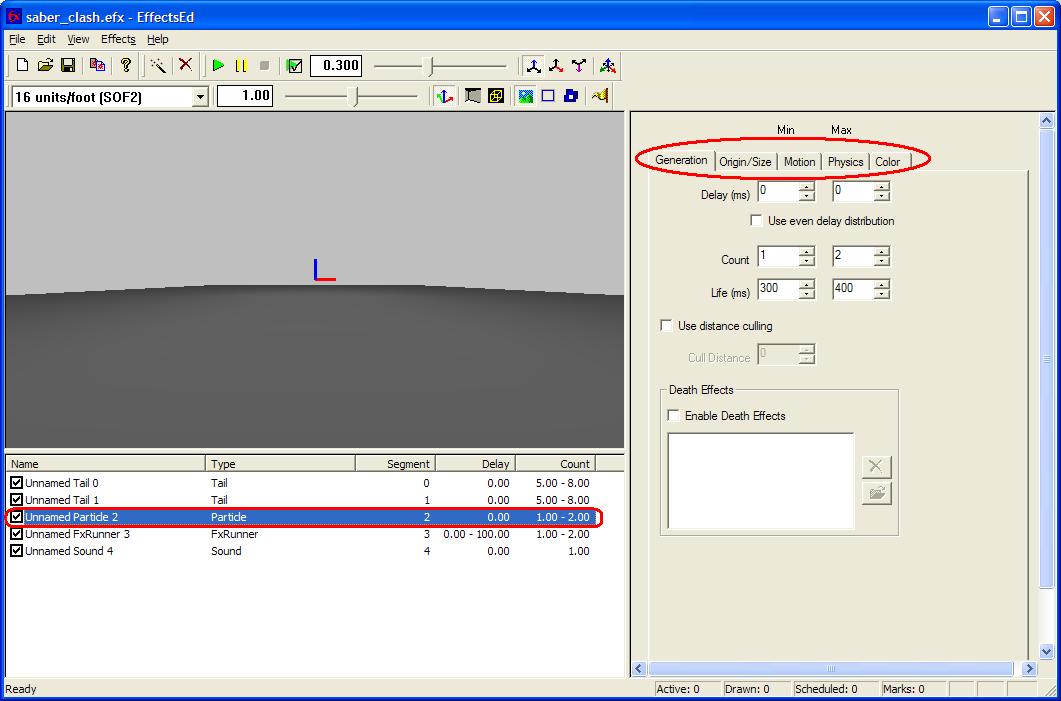Select the purple inverted axis orientation icon
The width and height of the screenshot is (1061, 701).
click(x=579, y=66)
